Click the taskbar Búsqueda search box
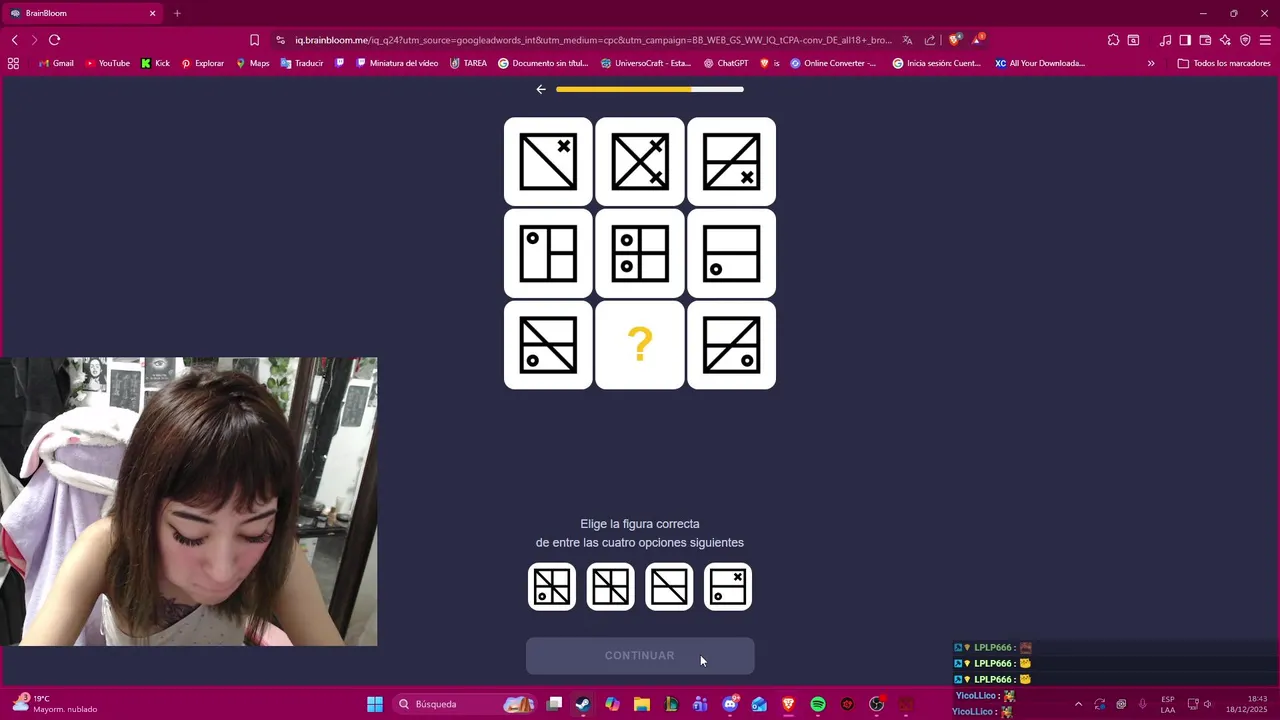 (465, 704)
